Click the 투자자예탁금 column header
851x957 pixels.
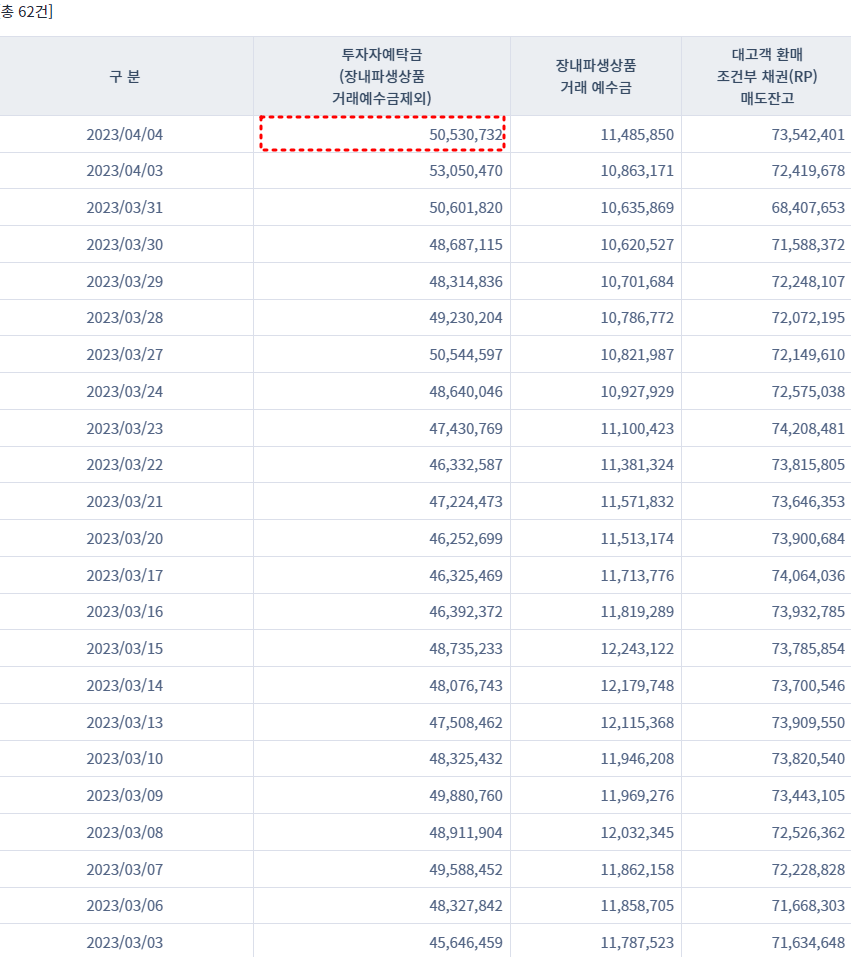click(382, 76)
